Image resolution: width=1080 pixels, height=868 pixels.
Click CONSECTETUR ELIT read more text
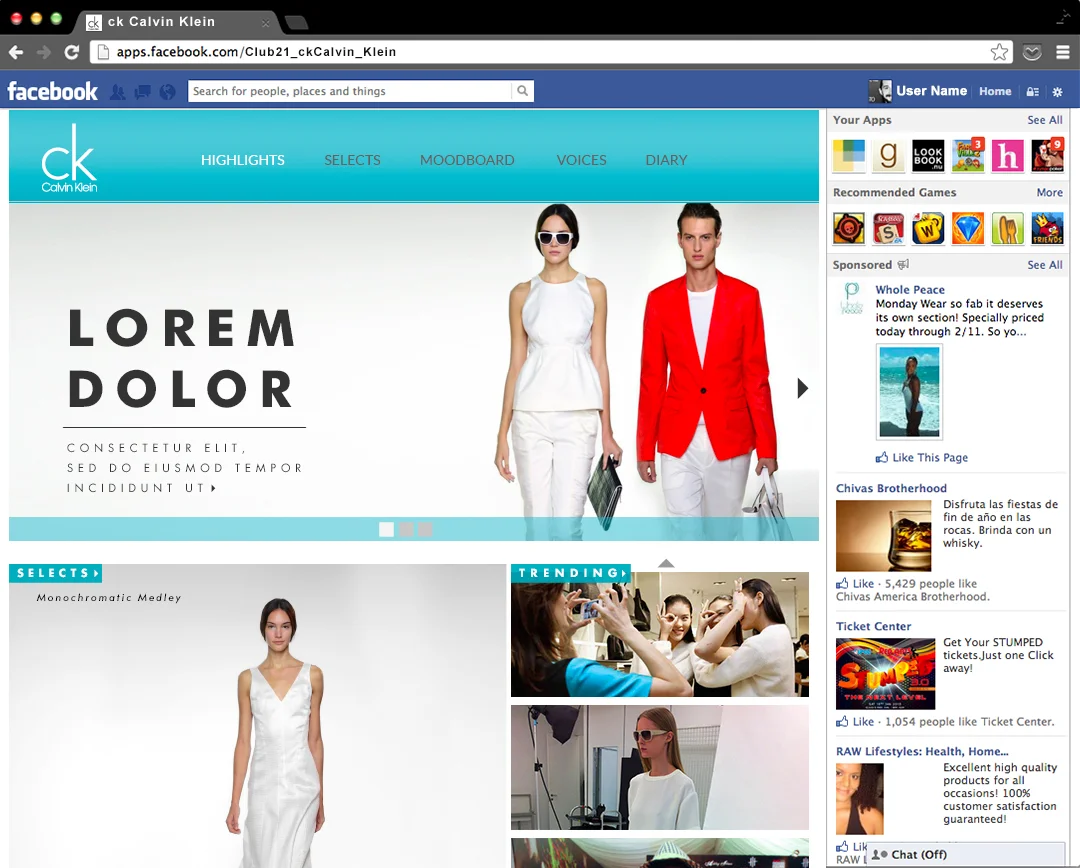[184, 468]
